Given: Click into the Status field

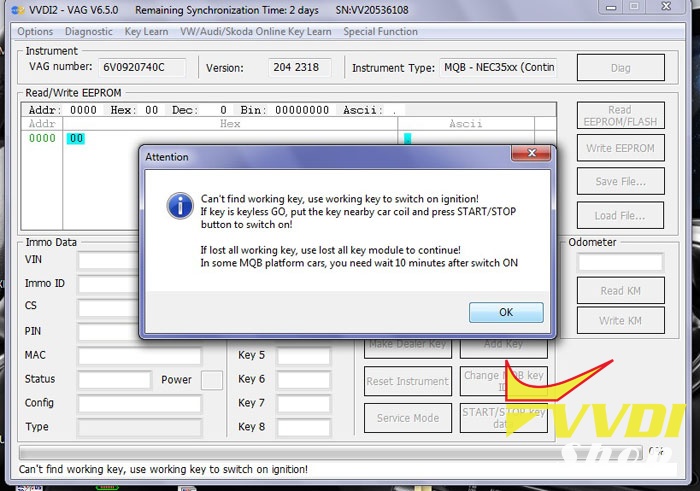Looking at the screenshot, I should (x=115, y=380).
